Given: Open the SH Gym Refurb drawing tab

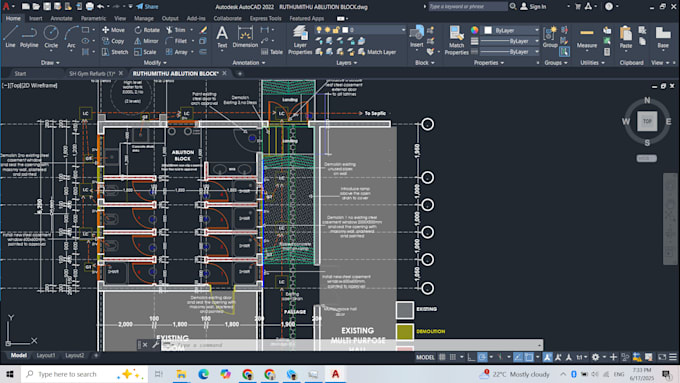Looking at the screenshot, I should [x=92, y=74].
